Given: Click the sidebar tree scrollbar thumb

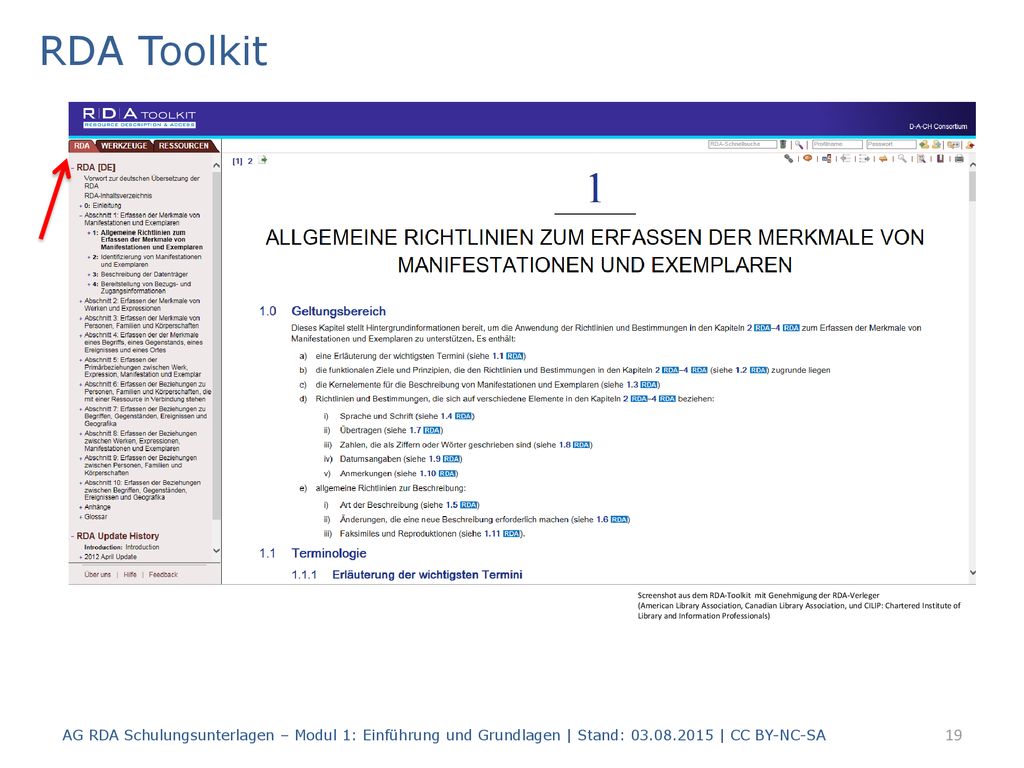Looking at the screenshot, I should 216,346.
